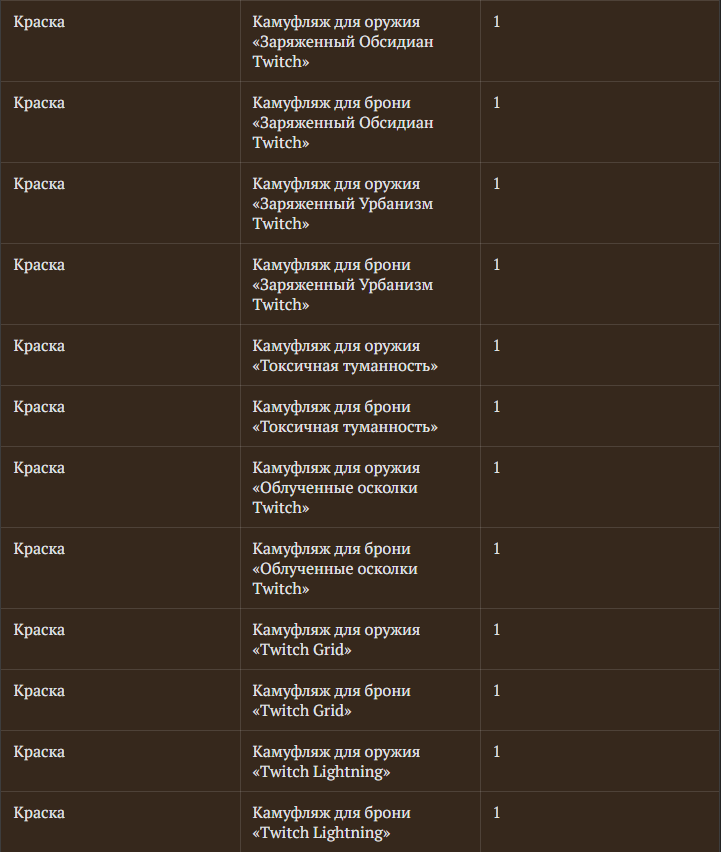Image resolution: width=721 pixels, height=852 pixels.
Task: Click weapon camo «Заряженный Урбанизм Twitch» entry
Action: [x=343, y=203]
